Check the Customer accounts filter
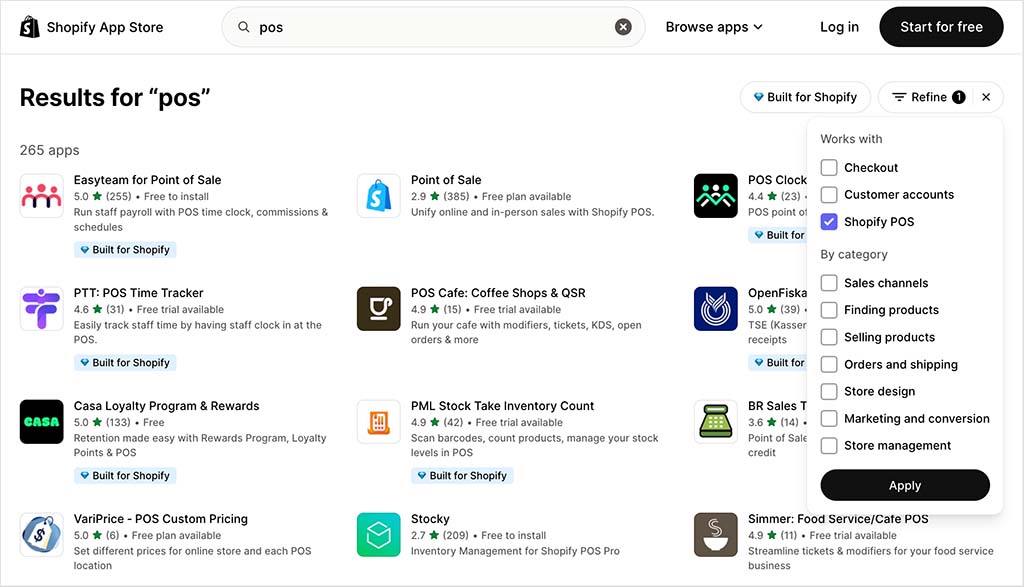This screenshot has width=1024, height=587. tap(829, 195)
